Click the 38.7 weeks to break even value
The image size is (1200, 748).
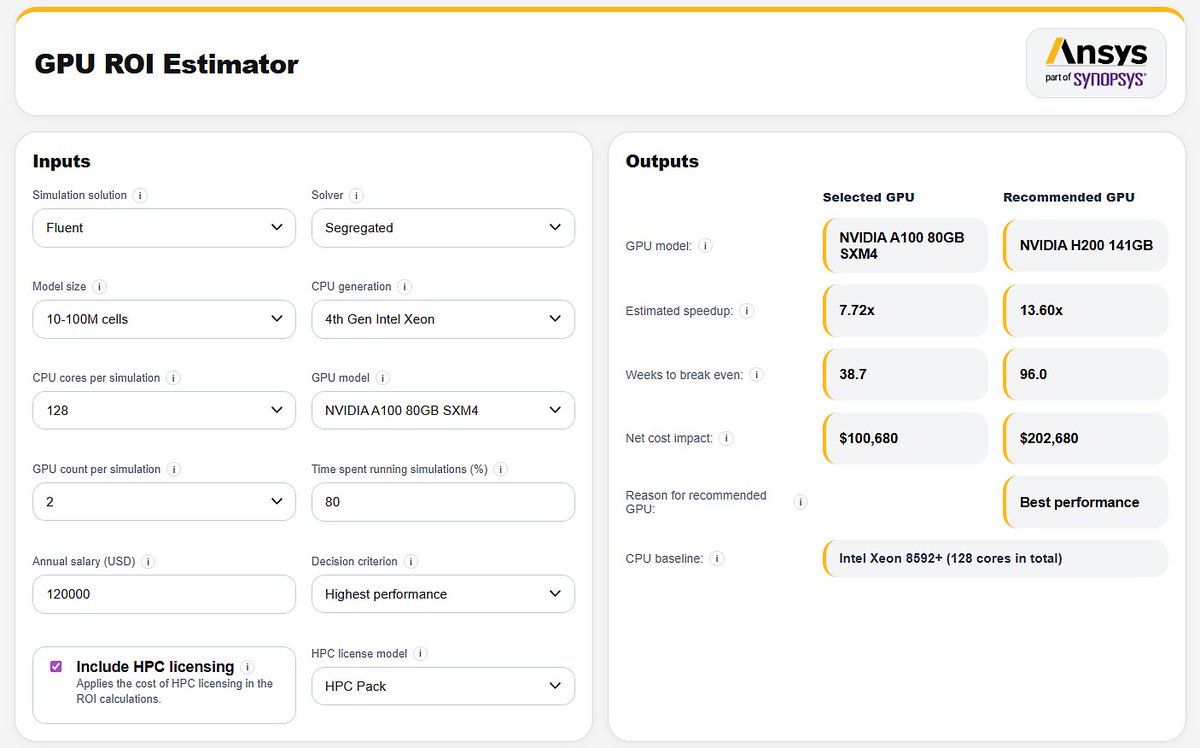[x=905, y=375]
